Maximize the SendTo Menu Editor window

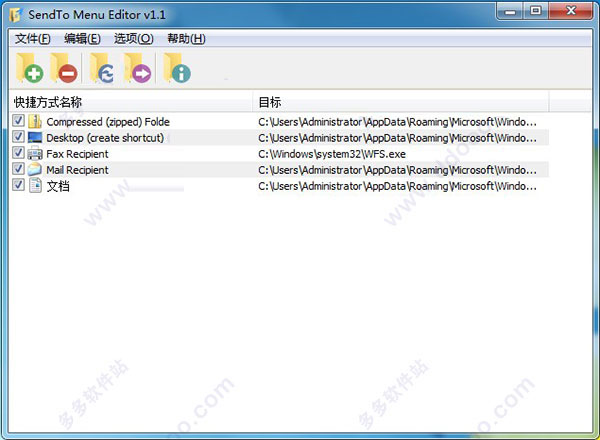click(535, 11)
